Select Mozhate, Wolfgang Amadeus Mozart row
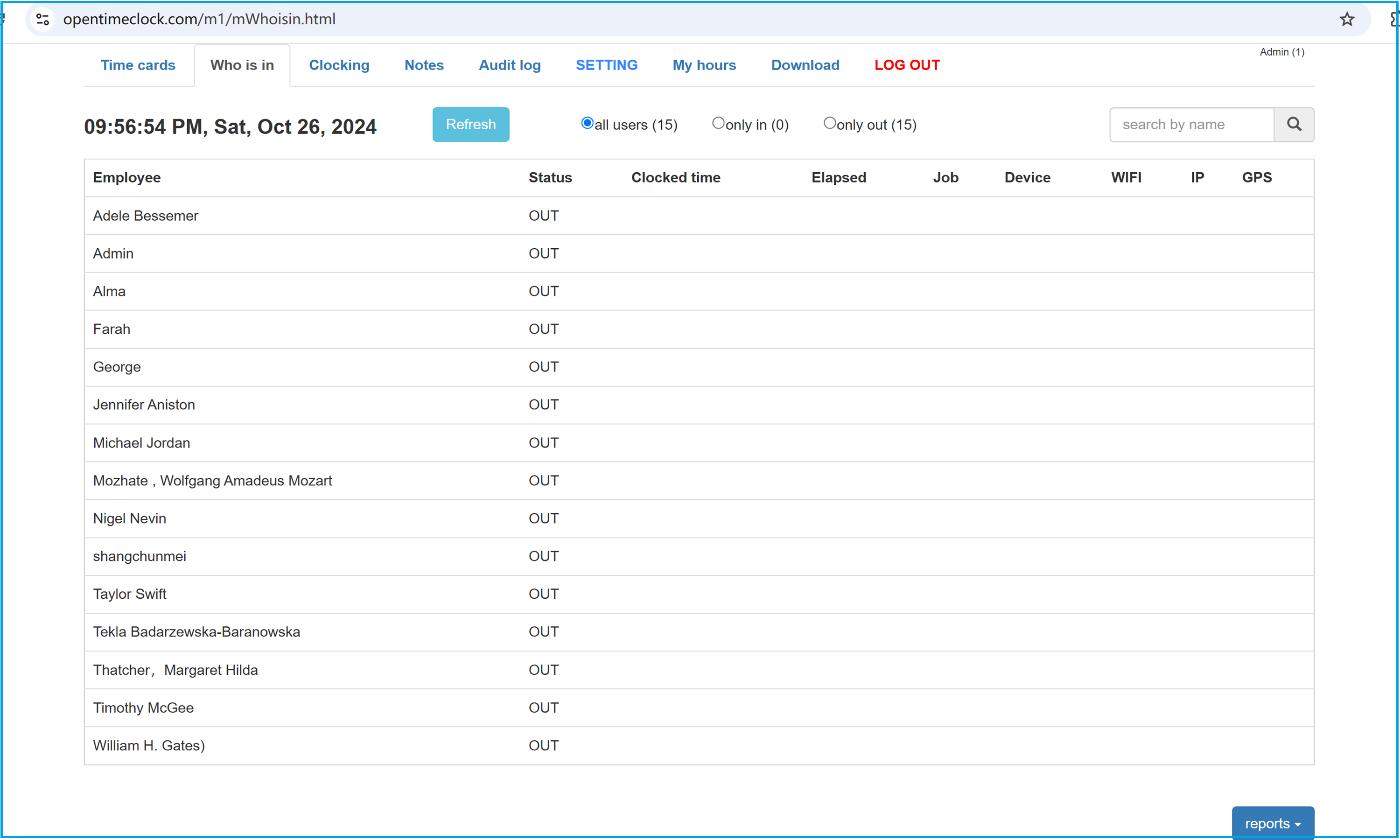This screenshot has width=1400, height=840. click(x=212, y=481)
